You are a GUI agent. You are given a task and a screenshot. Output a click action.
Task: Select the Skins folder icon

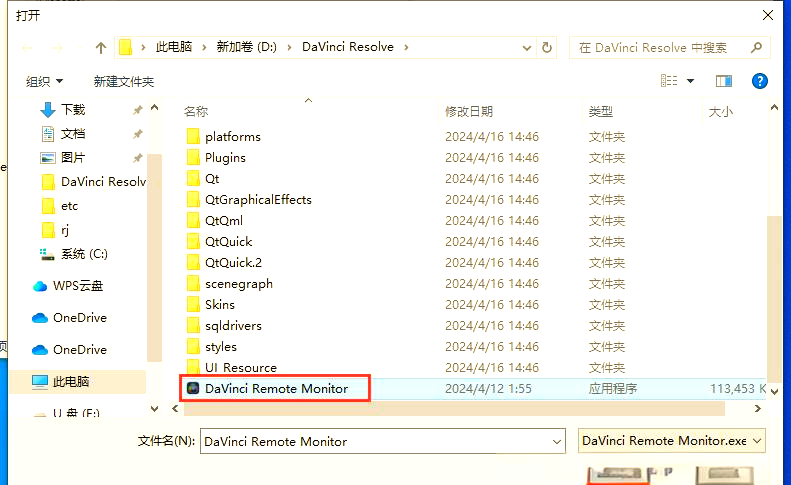[x=193, y=304]
